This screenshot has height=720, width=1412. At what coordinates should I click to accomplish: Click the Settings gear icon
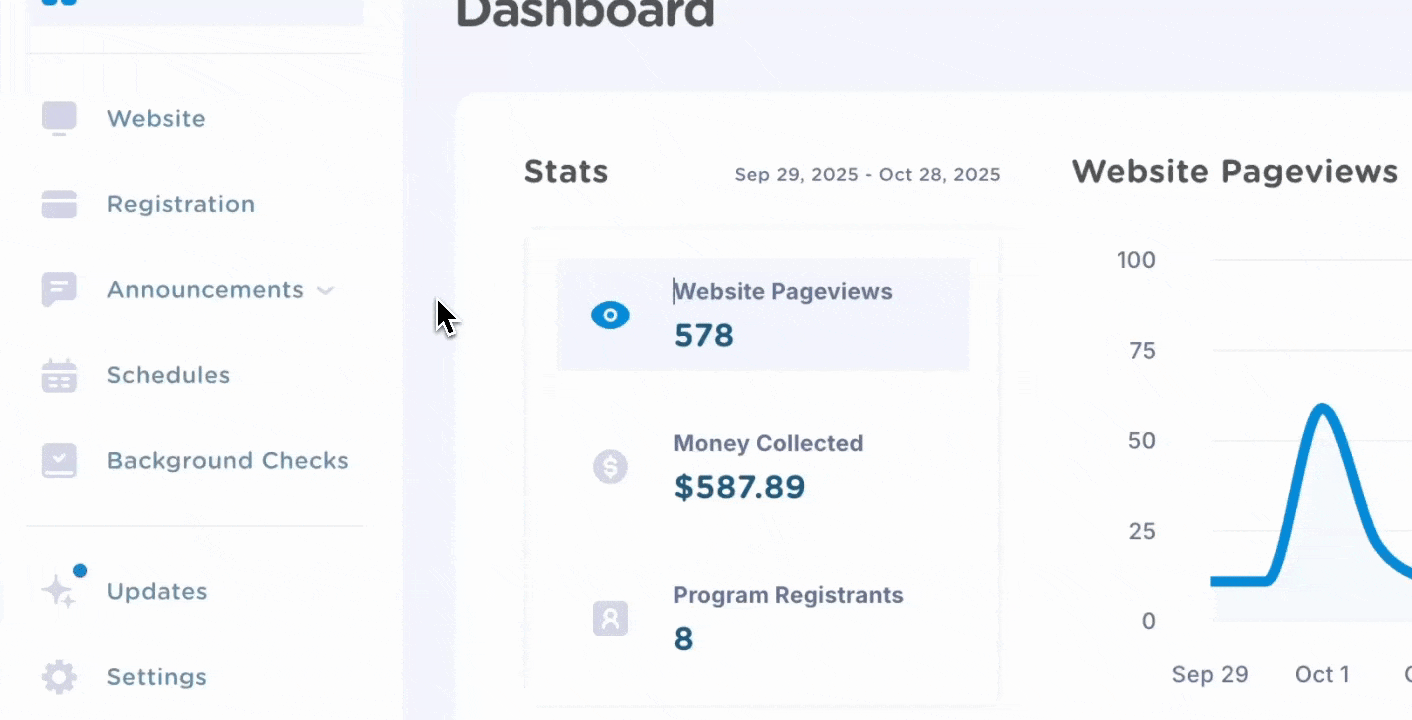[x=59, y=677]
